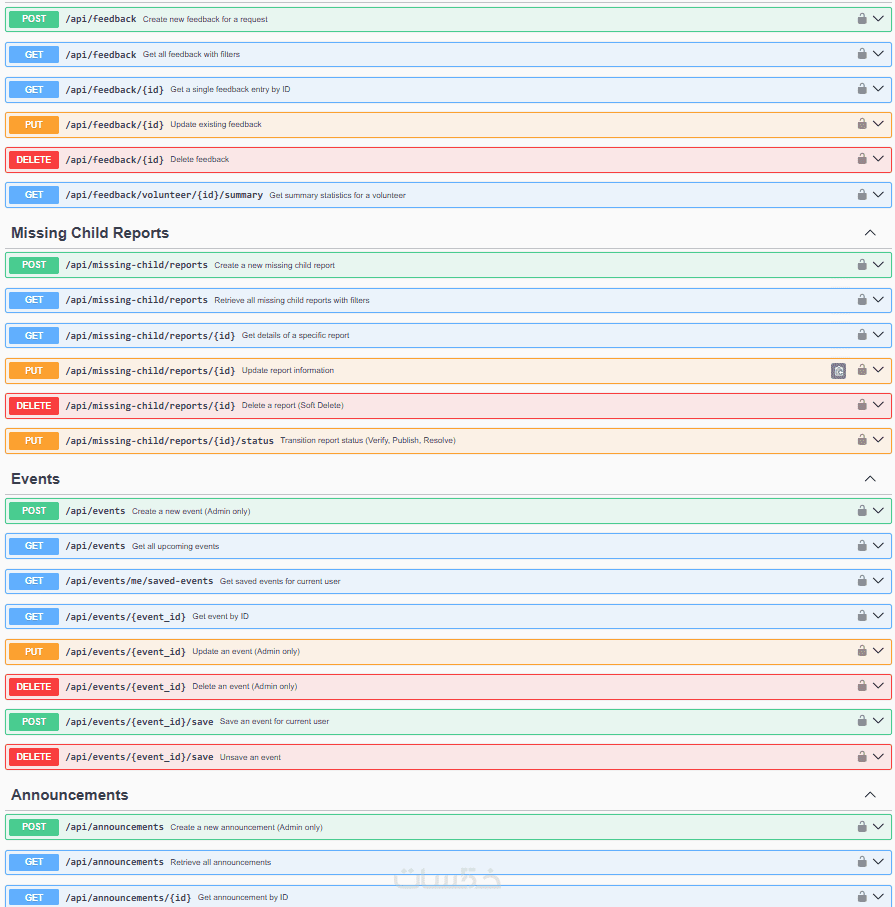
Task: Collapse the Missing Child Reports section
Action: coord(870,233)
